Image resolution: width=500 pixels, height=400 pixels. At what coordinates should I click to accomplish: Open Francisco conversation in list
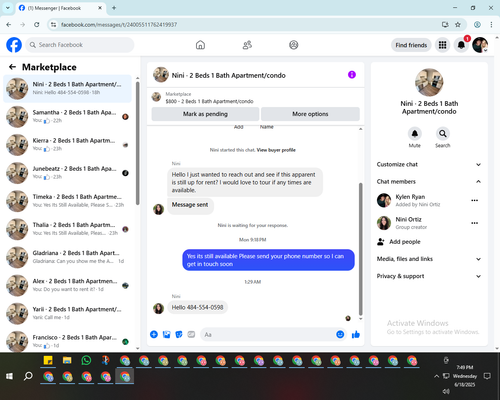click(x=67, y=341)
